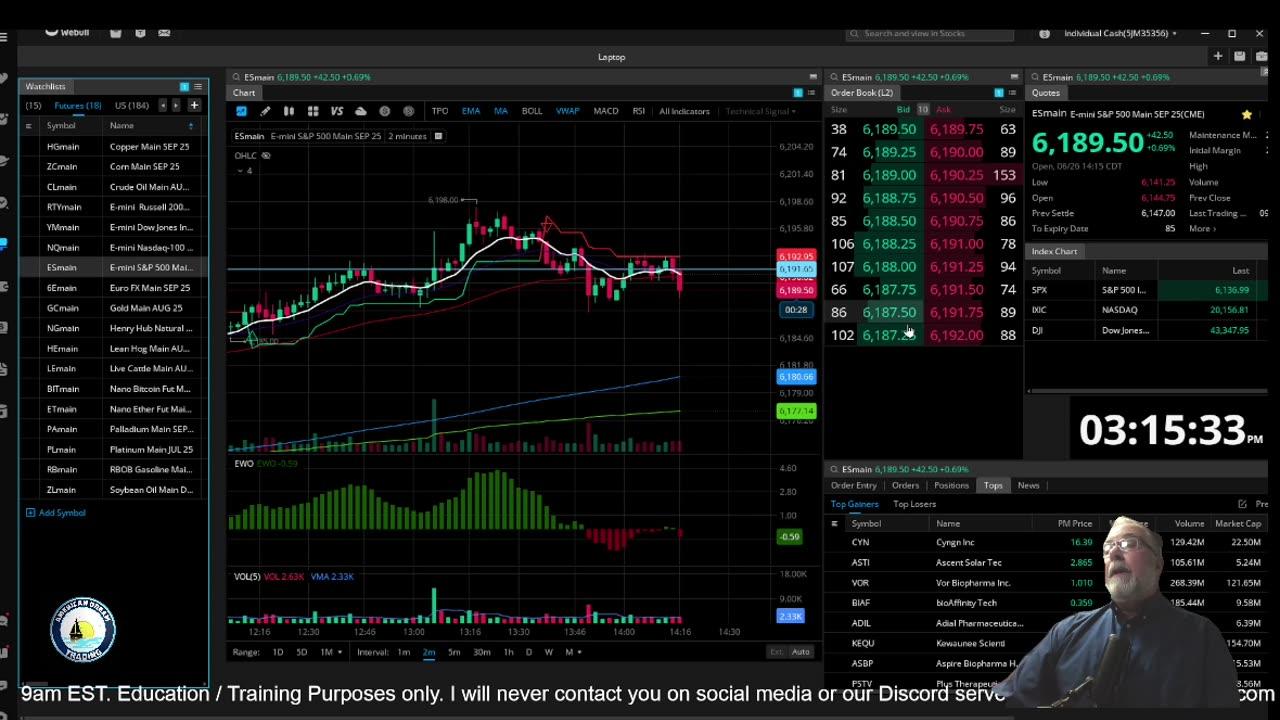Set chart interval to 5m
Screen dimensions: 1280x720
454,652
